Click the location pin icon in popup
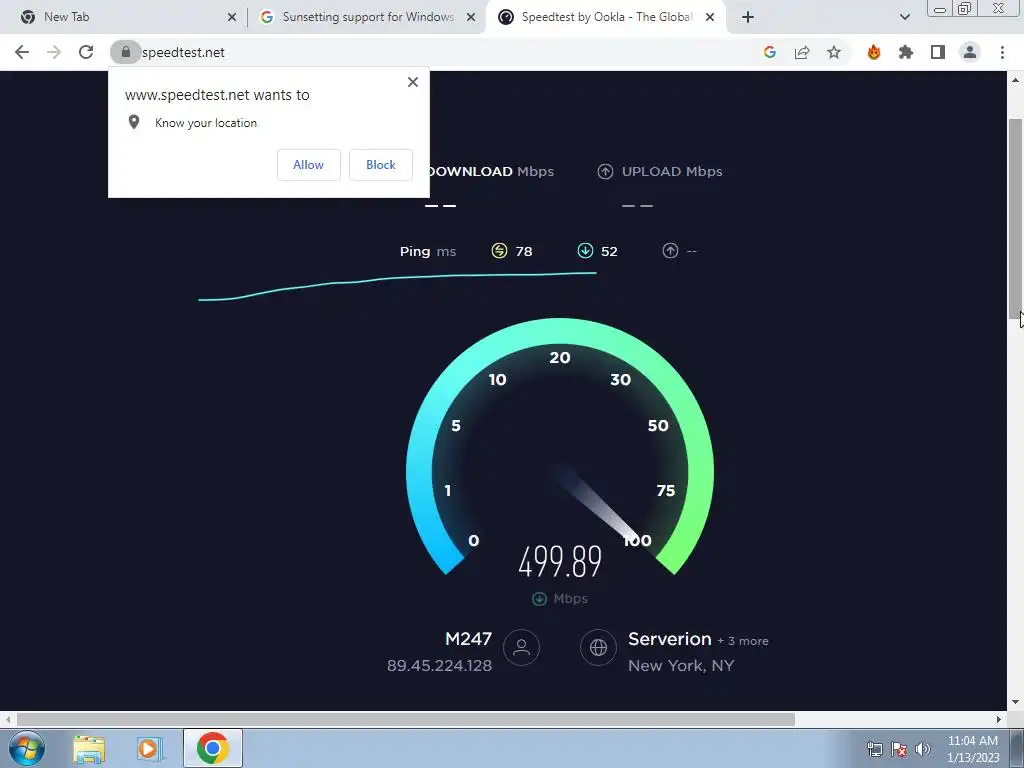Image resolution: width=1024 pixels, height=768 pixels. 134,122
